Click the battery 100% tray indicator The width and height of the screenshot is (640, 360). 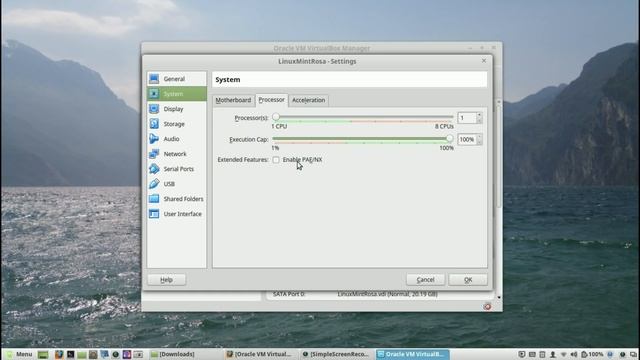pos(592,354)
